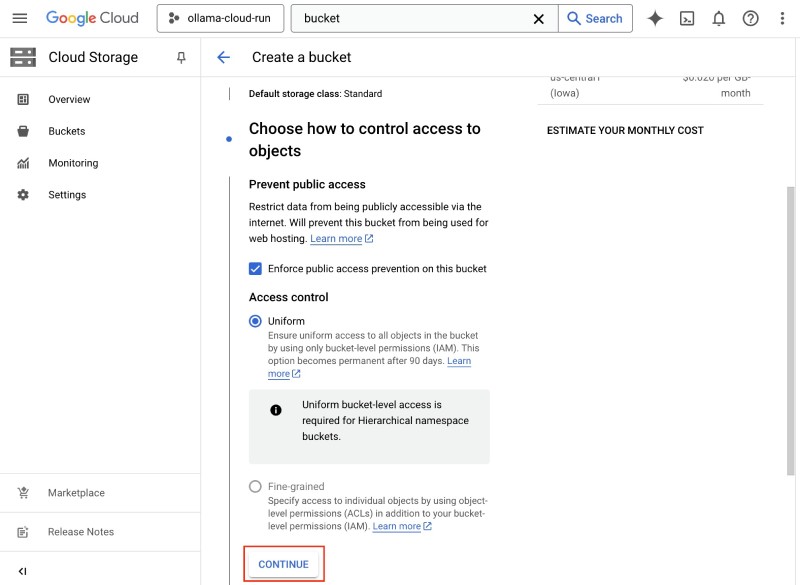Clear the search box text
Screen dimensions: 800x585
pyautogui.click(x=539, y=18)
